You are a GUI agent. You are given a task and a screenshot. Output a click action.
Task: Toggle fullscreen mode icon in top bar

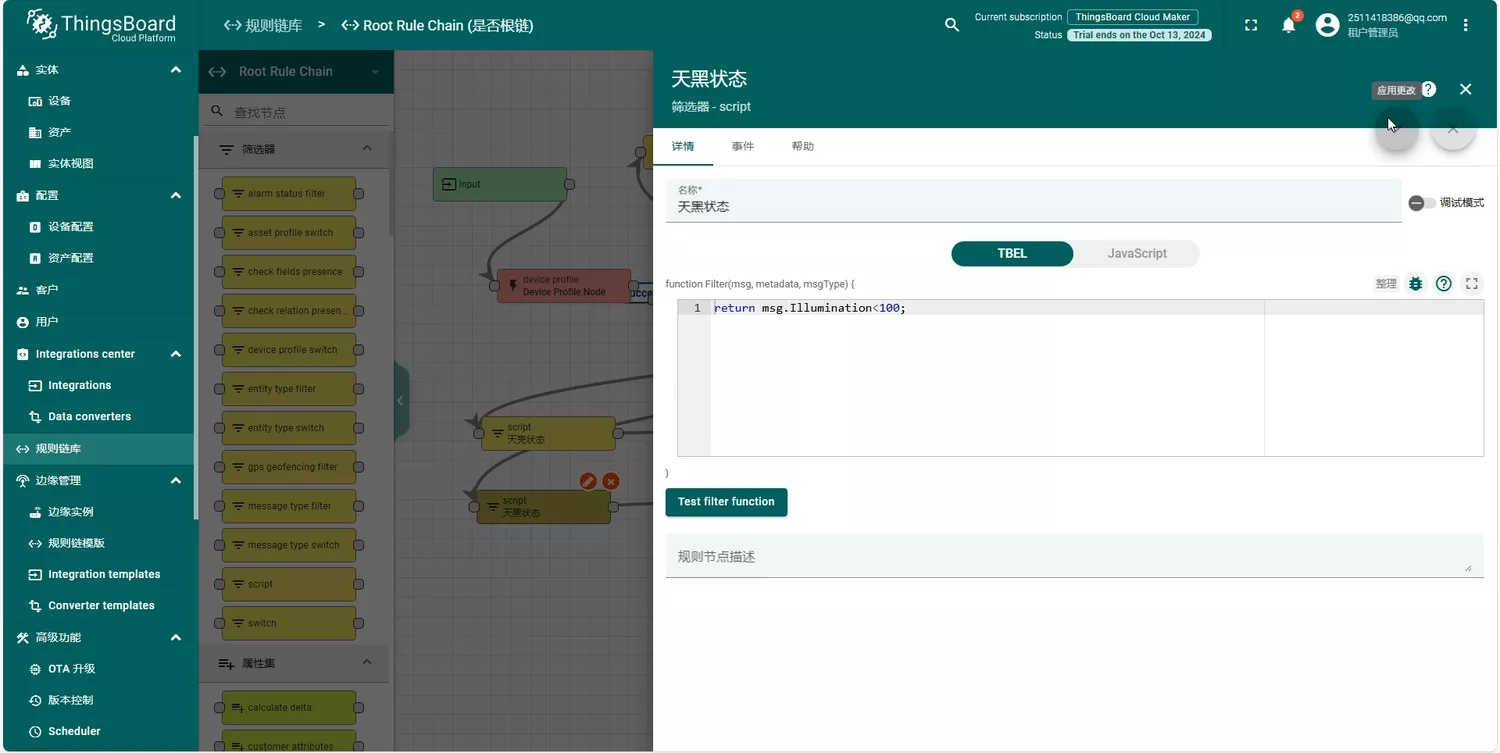(1251, 25)
